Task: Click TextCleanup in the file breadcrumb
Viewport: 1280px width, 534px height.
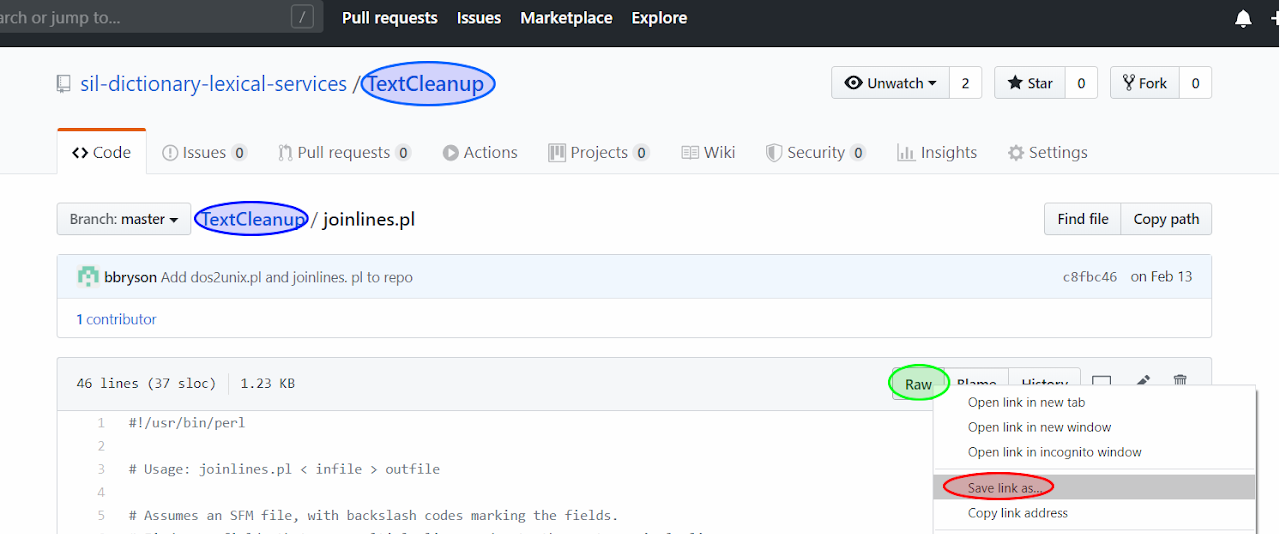Action: 254,219
